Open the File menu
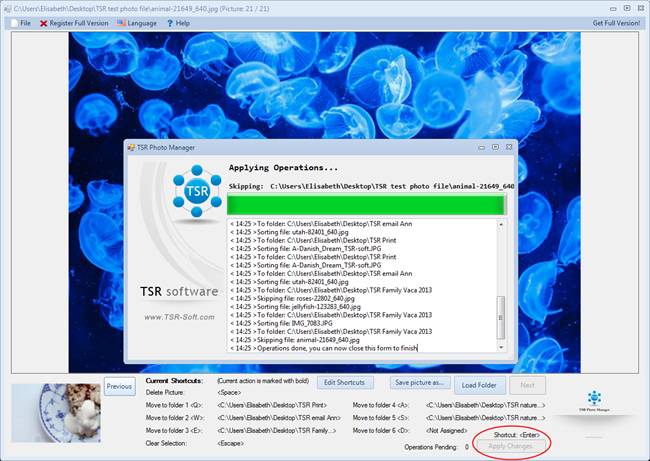Screen dimensions: 650x461 (21, 22)
